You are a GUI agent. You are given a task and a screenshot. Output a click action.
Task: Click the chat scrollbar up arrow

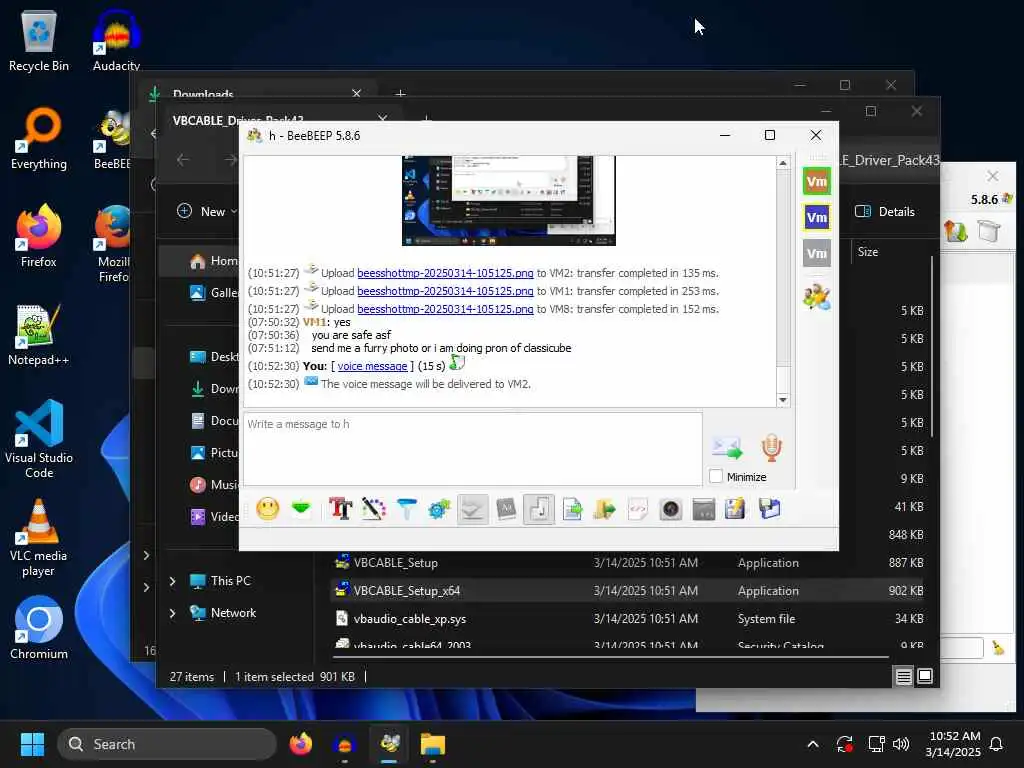[783, 163]
